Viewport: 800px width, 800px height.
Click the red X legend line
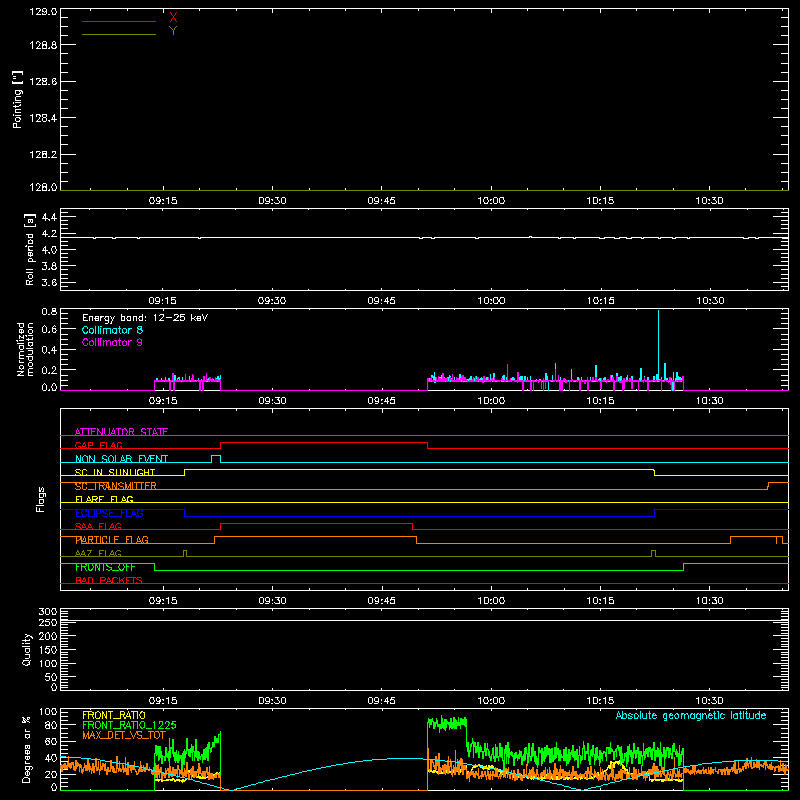pyautogui.click(x=119, y=21)
